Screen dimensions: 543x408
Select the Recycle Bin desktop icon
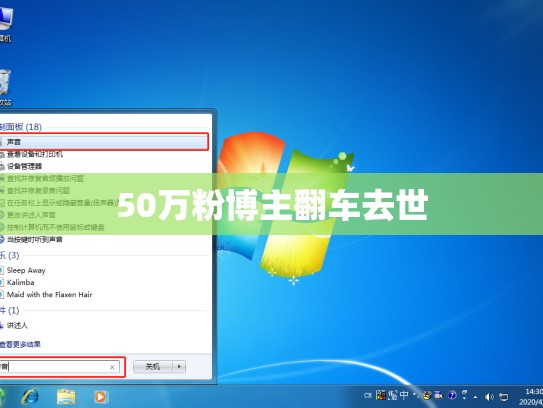tap(5, 87)
